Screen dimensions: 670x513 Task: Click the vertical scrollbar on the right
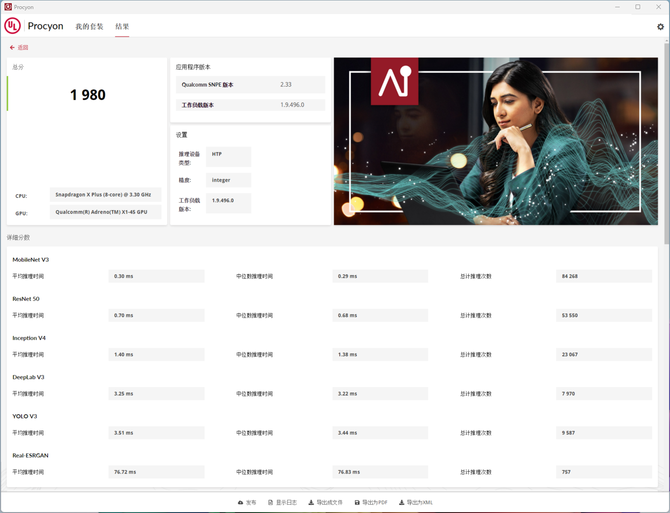[666, 150]
